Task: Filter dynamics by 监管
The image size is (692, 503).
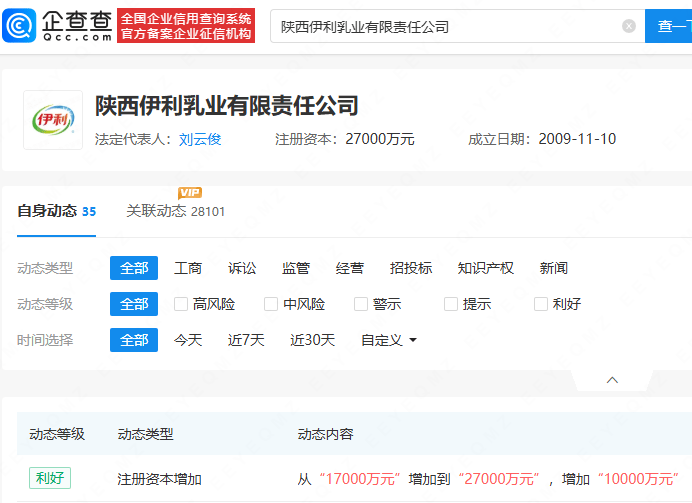Action: (x=296, y=268)
